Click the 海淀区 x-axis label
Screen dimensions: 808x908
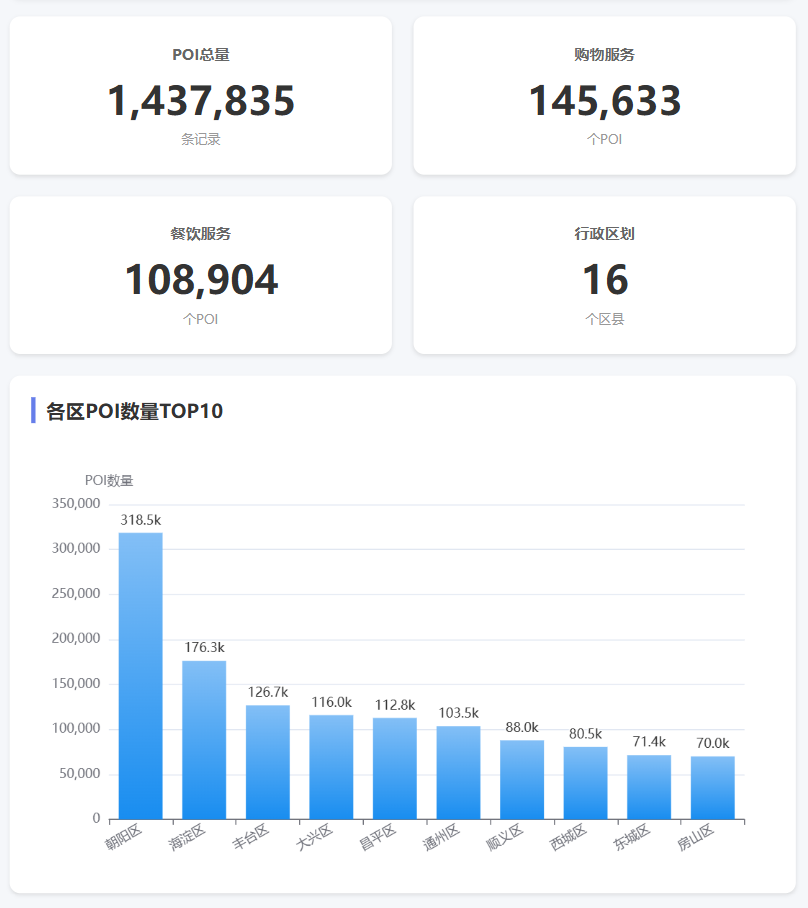coord(187,837)
